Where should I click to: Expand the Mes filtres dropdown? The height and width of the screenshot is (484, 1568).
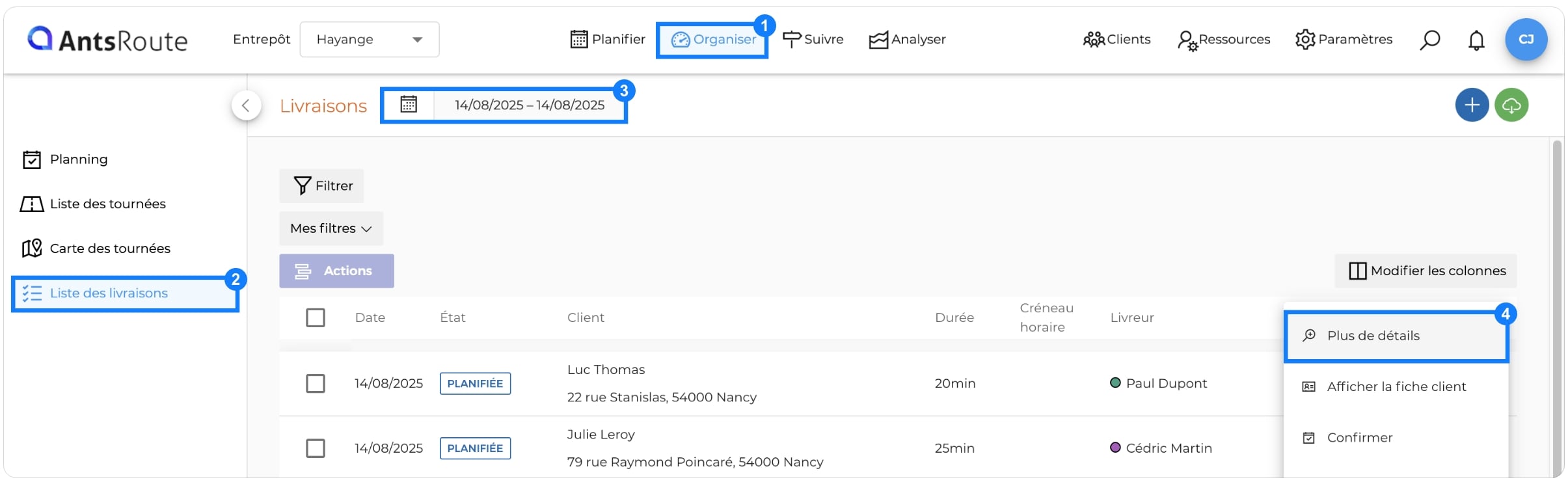(331, 228)
